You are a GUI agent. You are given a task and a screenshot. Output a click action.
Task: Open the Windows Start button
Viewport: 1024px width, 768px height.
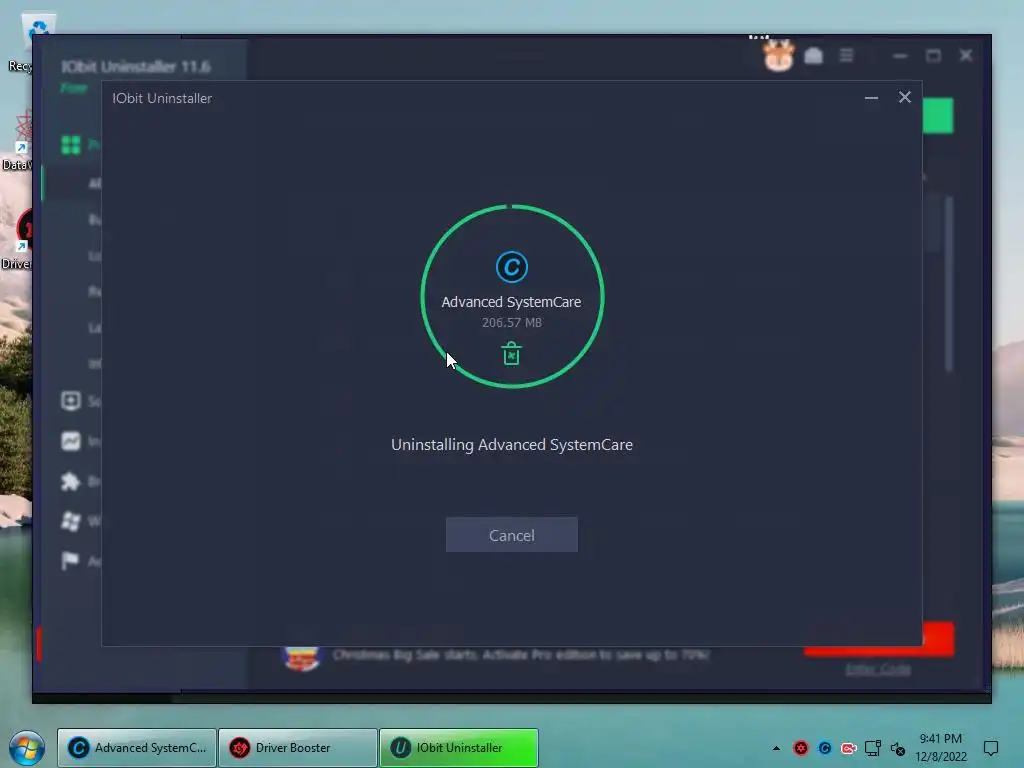pyautogui.click(x=27, y=748)
